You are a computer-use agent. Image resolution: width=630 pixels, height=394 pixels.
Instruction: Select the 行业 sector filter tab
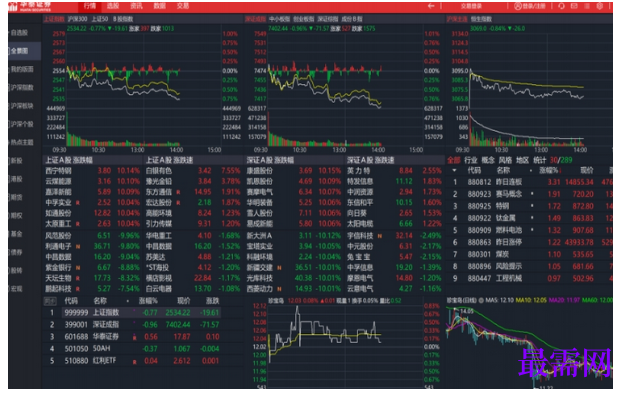[x=470, y=160]
